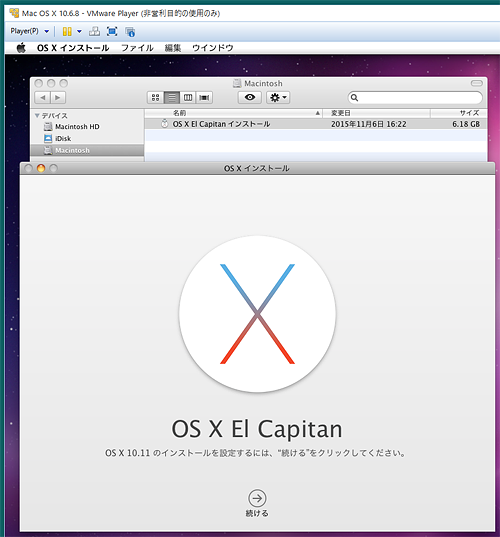
Task: Switch Finder to list view
Action: coord(172,98)
